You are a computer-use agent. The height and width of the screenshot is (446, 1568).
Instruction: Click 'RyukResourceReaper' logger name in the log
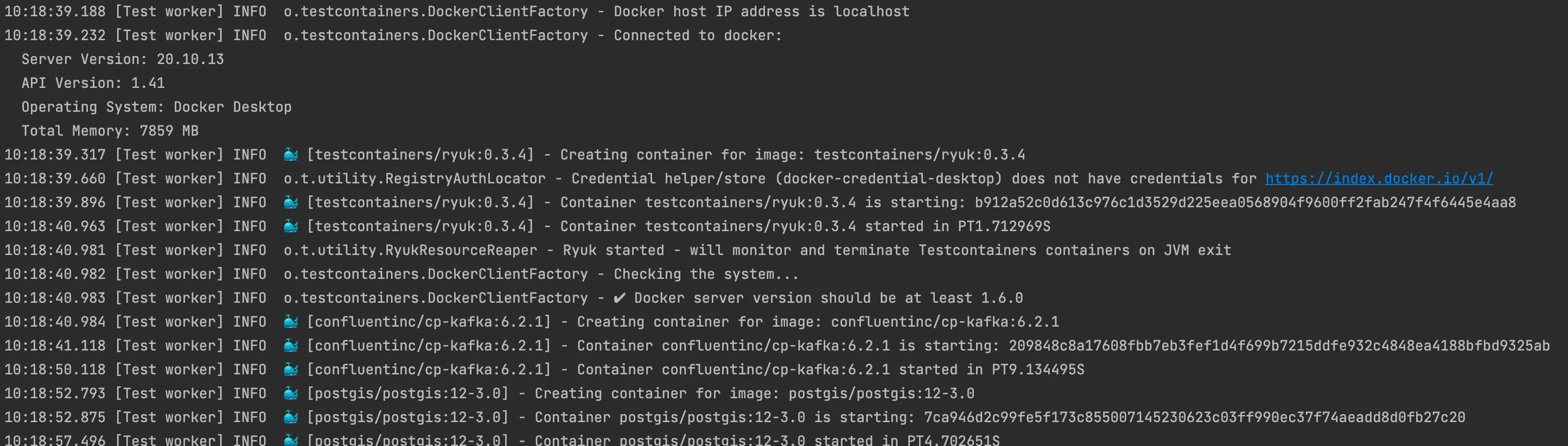click(410, 250)
